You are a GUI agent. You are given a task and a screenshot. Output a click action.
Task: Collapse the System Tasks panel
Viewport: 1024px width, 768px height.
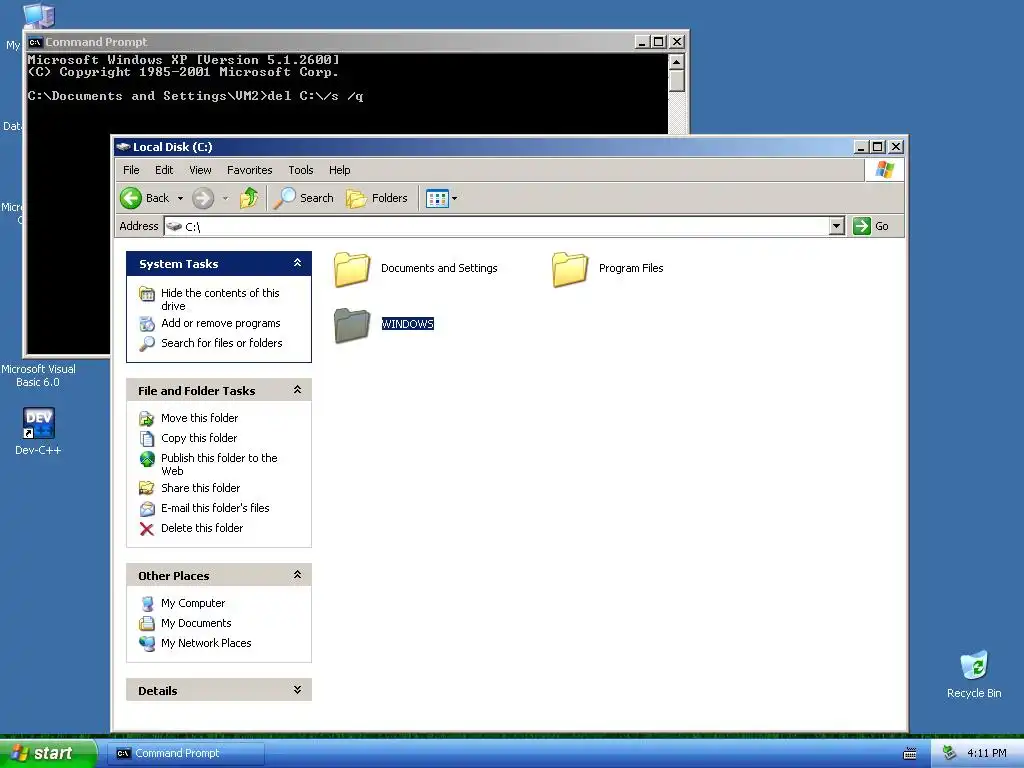(297, 263)
